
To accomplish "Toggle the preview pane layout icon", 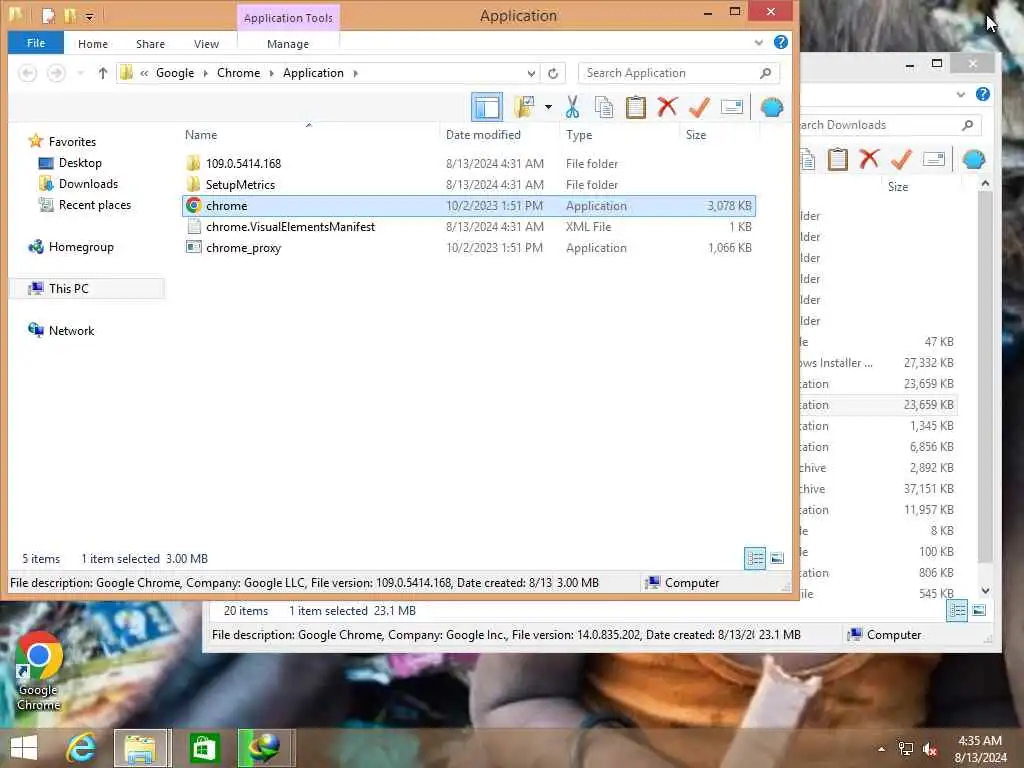I will click(487, 107).
